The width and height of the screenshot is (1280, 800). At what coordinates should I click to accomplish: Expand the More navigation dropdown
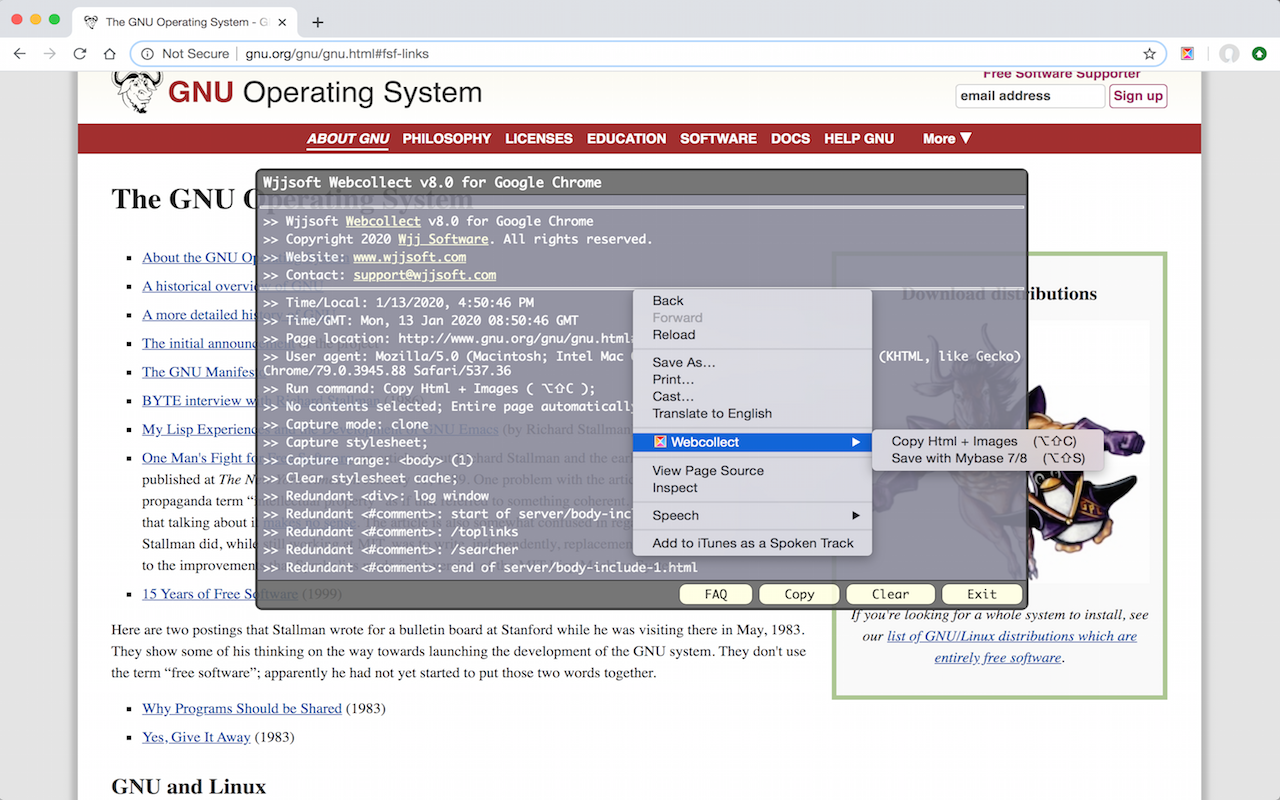(x=946, y=139)
